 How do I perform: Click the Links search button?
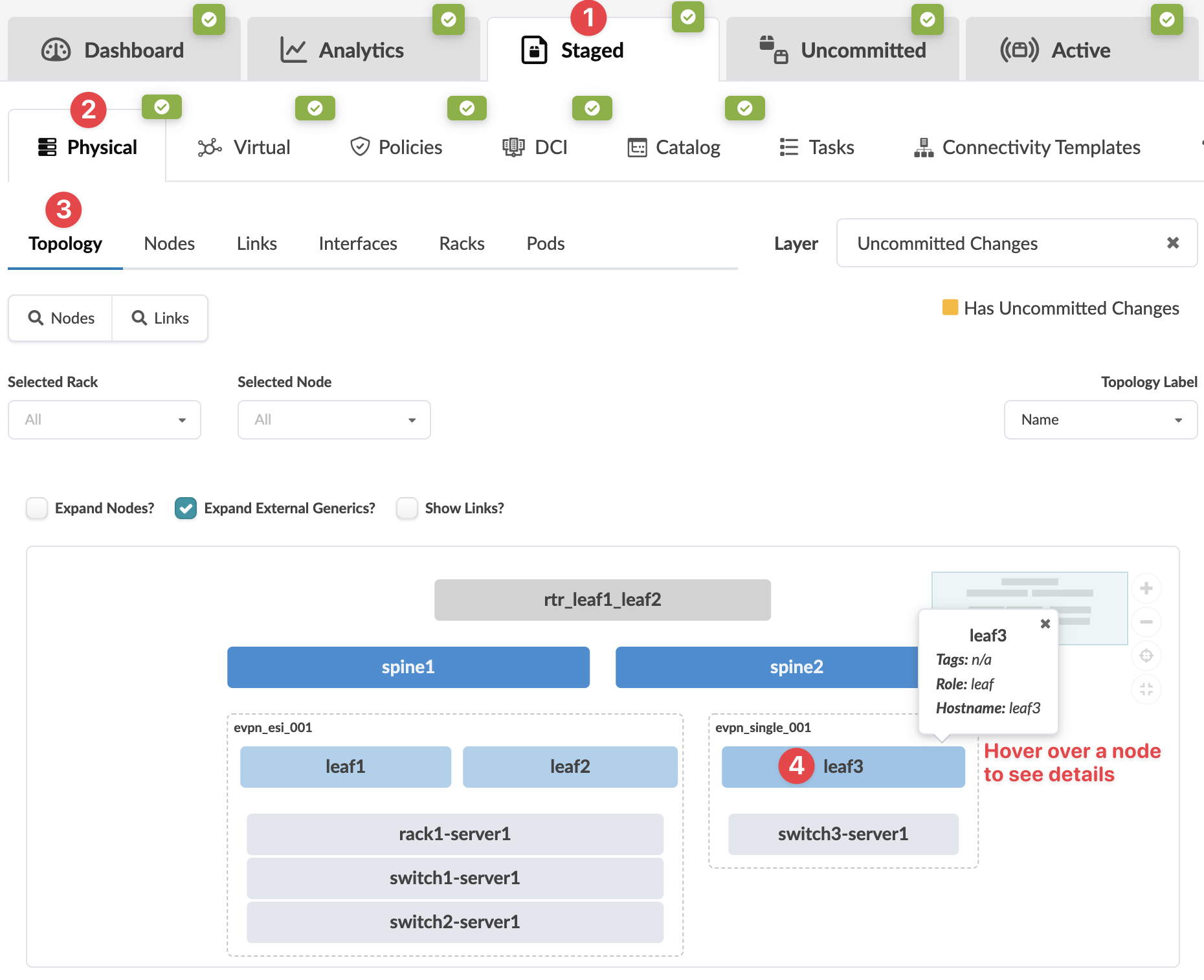click(160, 318)
